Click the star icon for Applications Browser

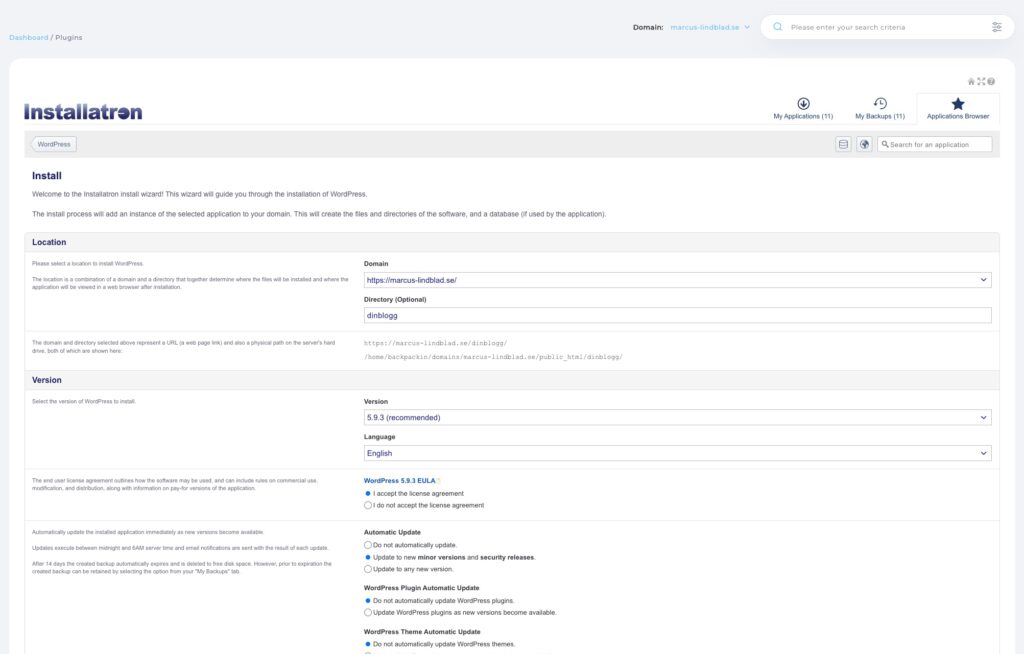(x=957, y=103)
